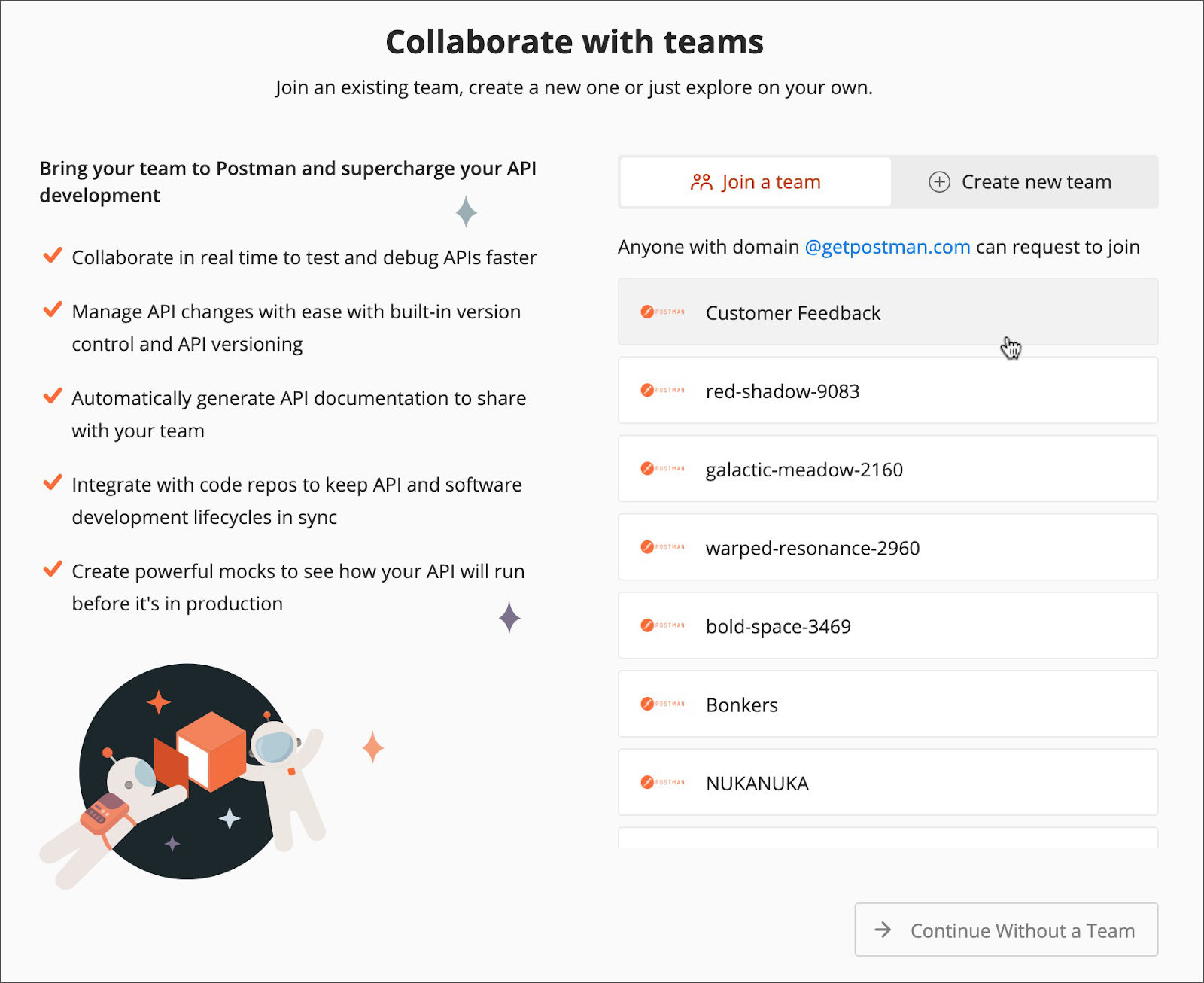
Task: Select the Bonkers team
Action: pos(888,704)
